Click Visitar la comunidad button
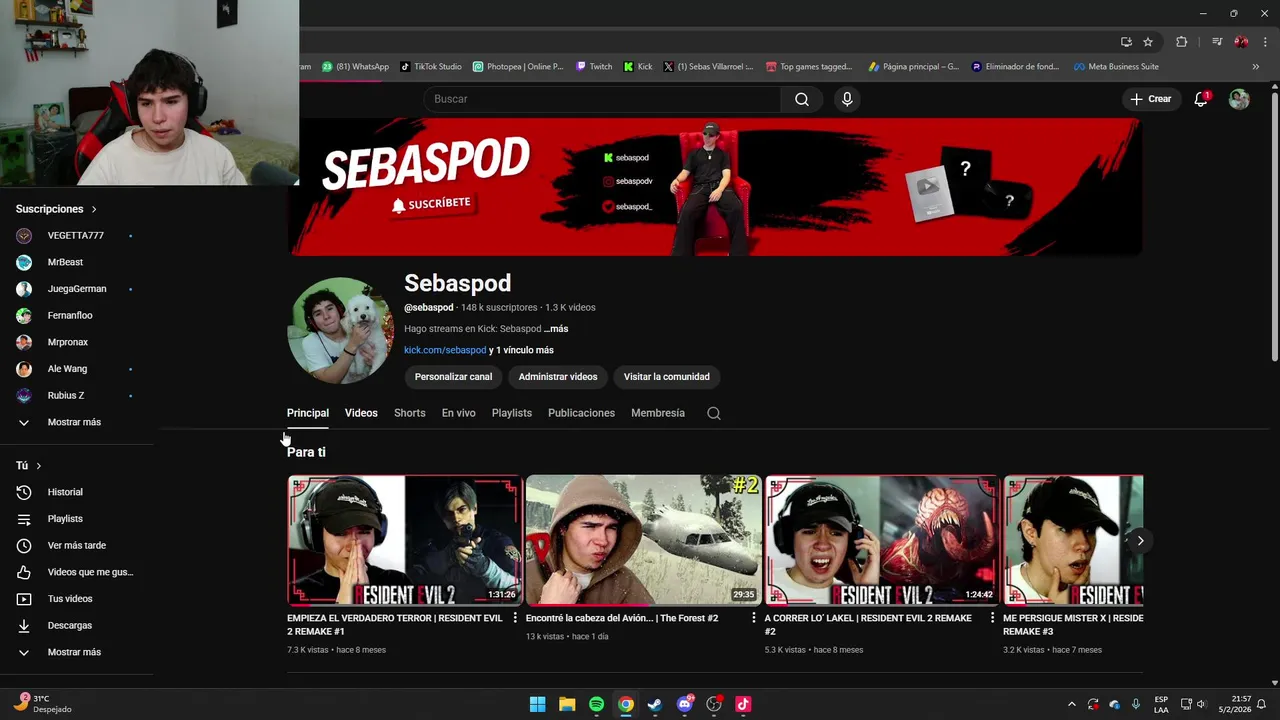 click(667, 377)
